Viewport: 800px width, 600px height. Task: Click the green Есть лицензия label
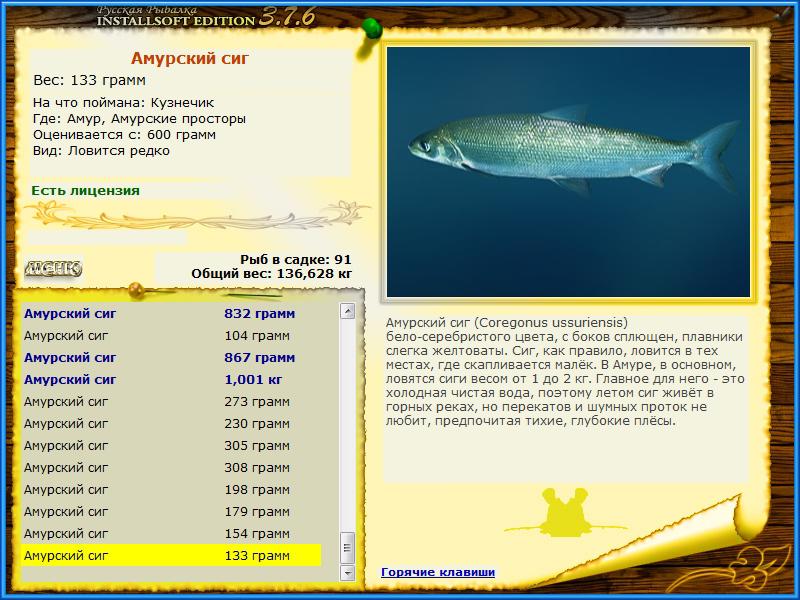tap(85, 190)
